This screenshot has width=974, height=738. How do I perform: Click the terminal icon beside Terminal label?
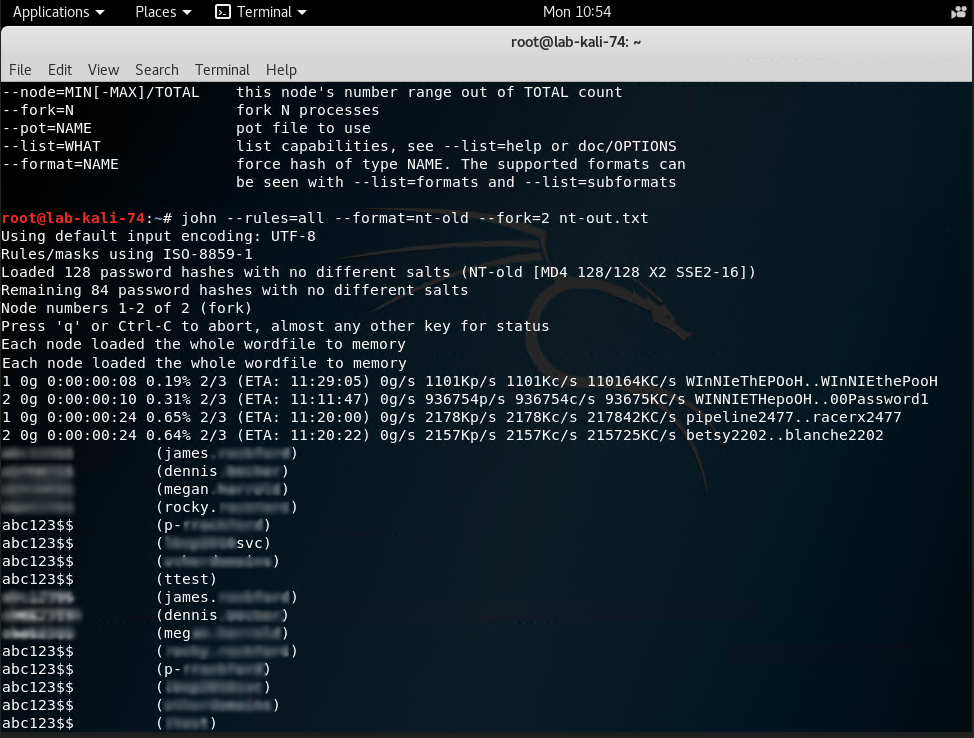point(222,12)
